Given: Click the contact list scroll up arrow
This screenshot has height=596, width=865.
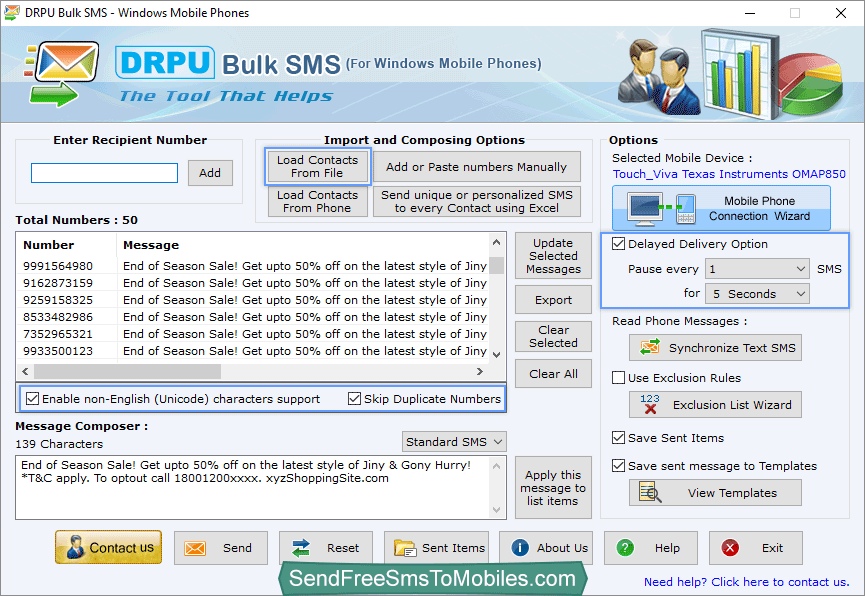Looking at the screenshot, I should (x=496, y=242).
